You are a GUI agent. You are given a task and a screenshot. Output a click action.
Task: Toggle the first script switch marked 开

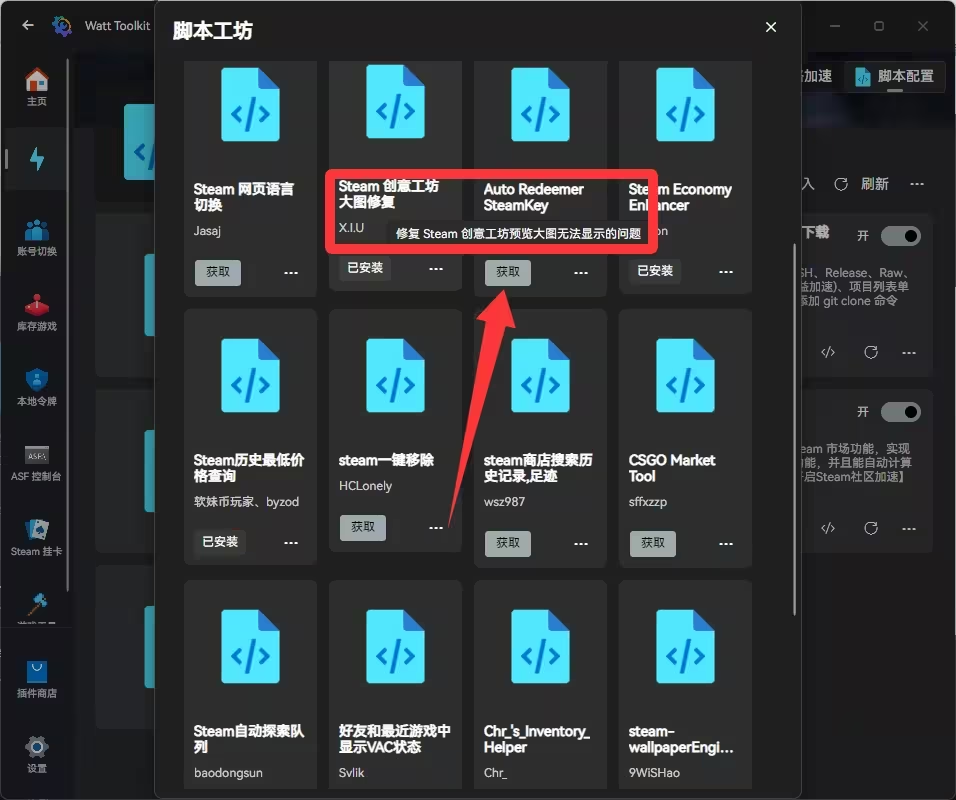(901, 236)
